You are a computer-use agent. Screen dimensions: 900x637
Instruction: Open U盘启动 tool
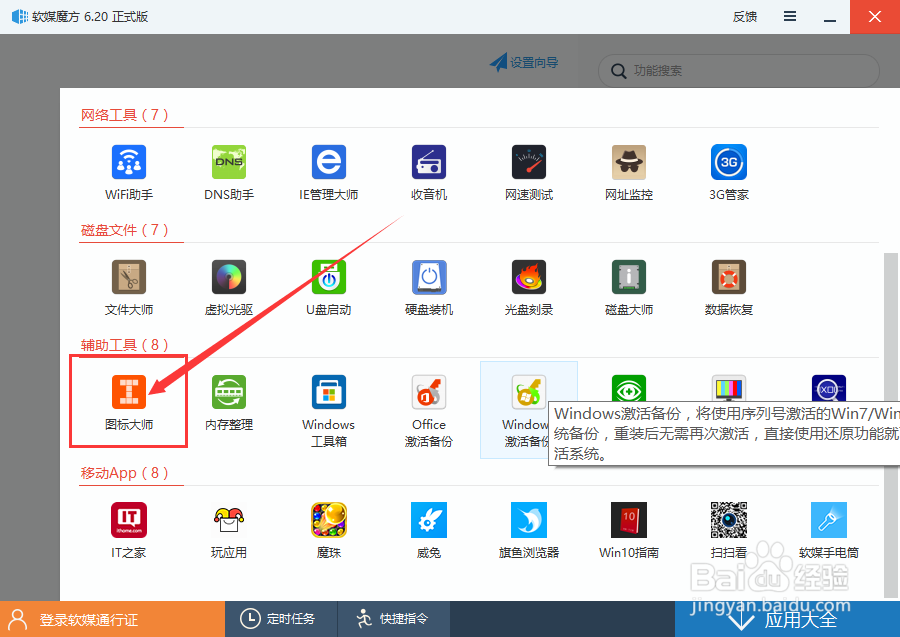point(328,288)
